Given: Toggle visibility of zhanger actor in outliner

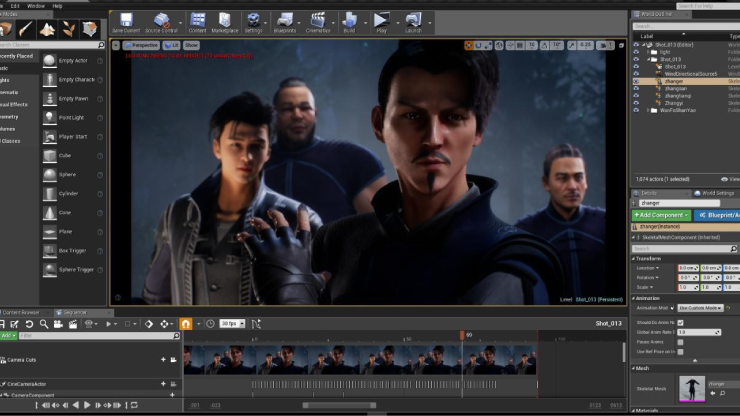Looking at the screenshot, I should pyautogui.click(x=636, y=81).
